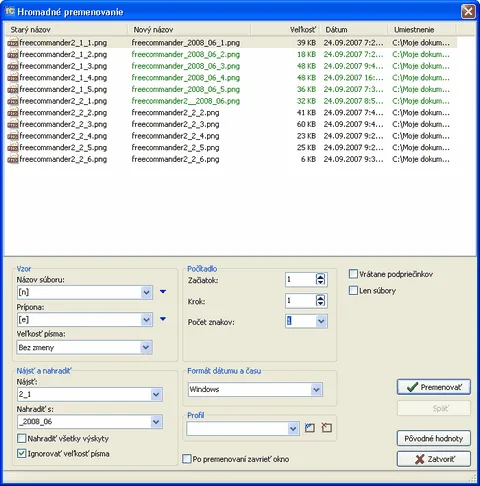
Task: Sort by Umiestnenie column header
Action: coord(422,30)
